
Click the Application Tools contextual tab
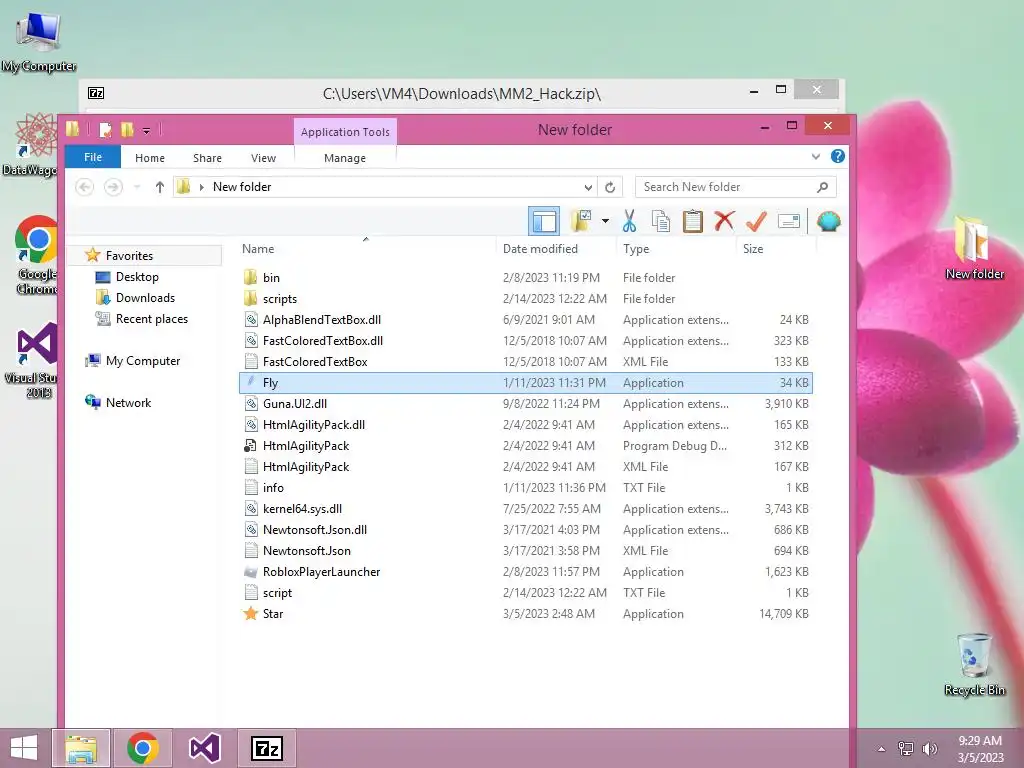pyautogui.click(x=345, y=131)
